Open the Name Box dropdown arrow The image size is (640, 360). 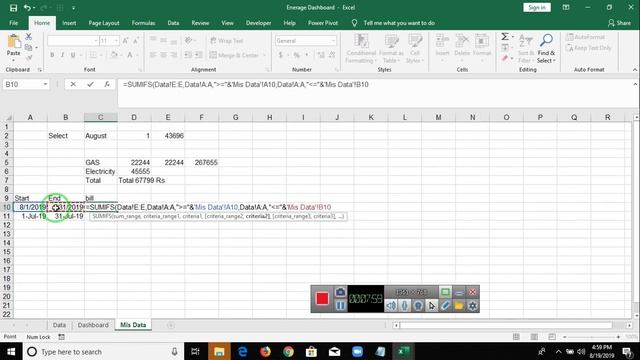click(x=45, y=84)
